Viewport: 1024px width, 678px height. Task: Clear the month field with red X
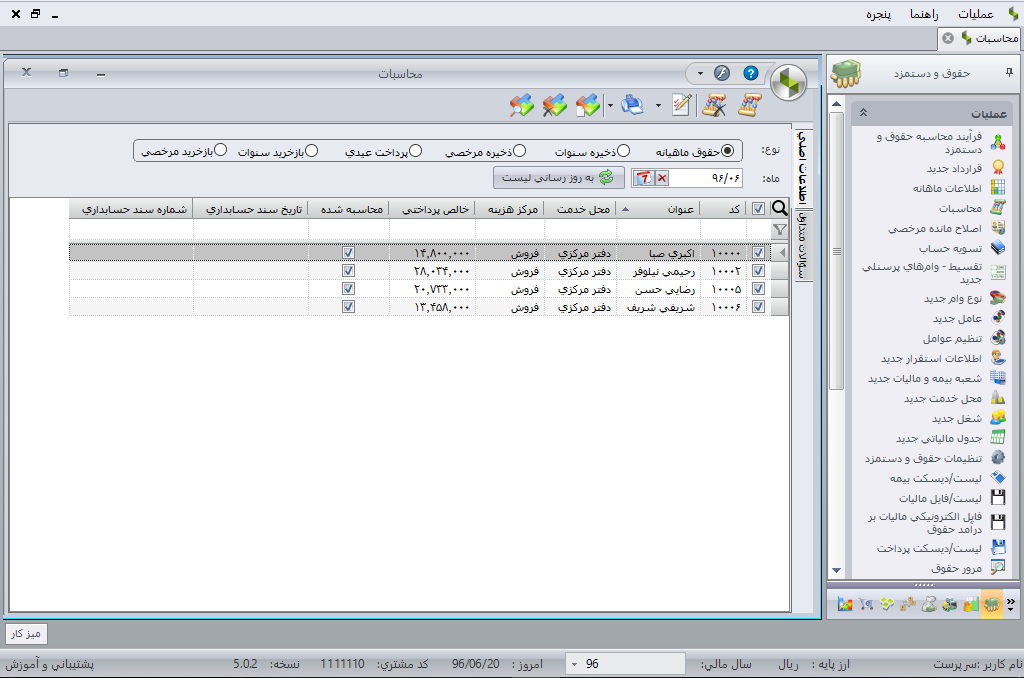[662, 178]
